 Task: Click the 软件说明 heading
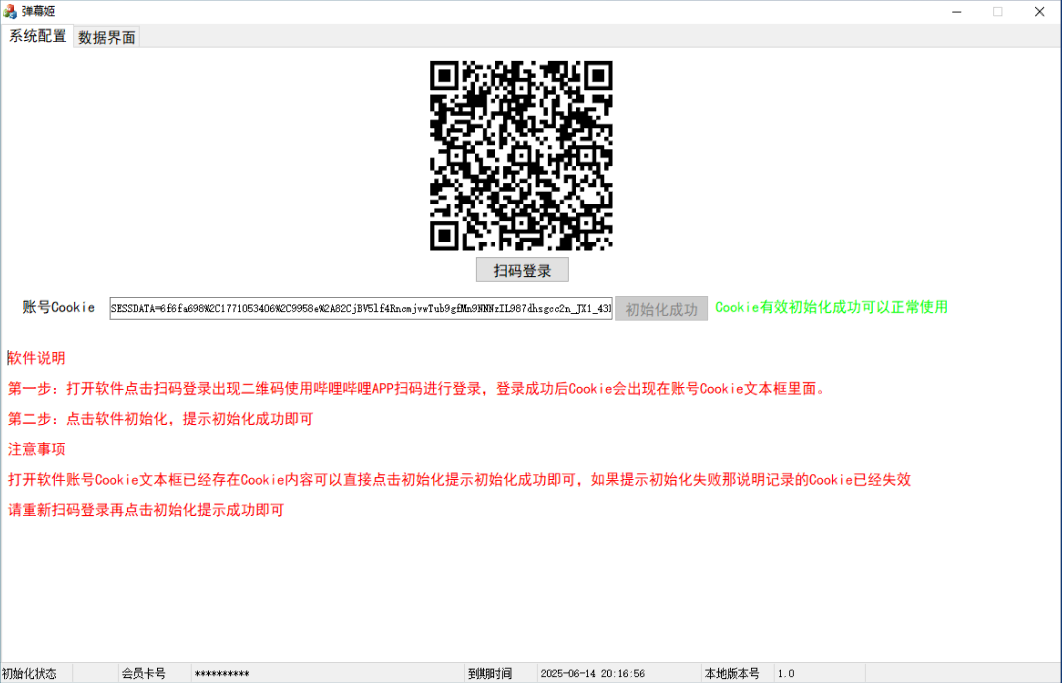click(x=37, y=358)
